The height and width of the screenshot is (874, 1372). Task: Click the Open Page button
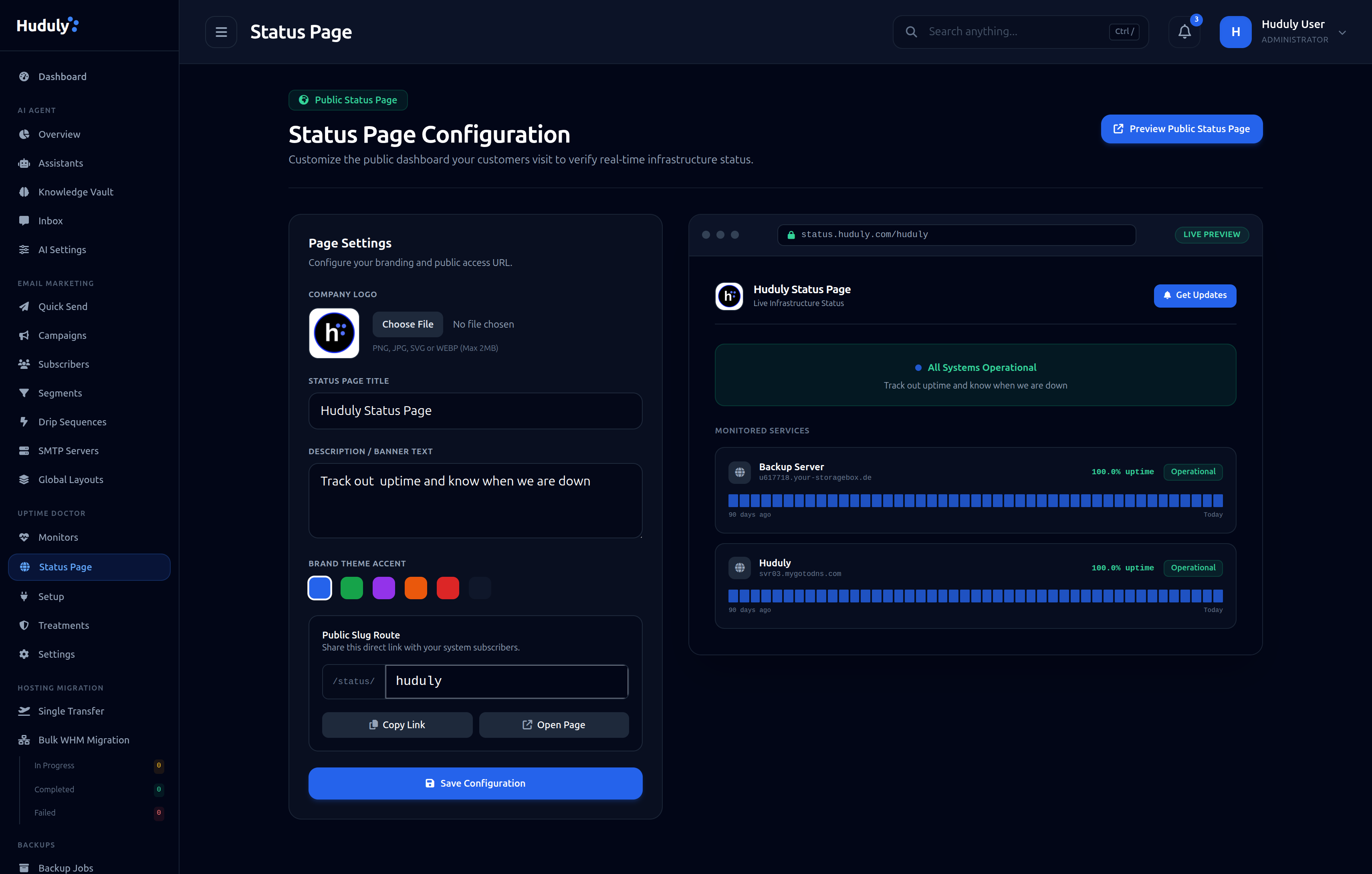coord(554,725)
